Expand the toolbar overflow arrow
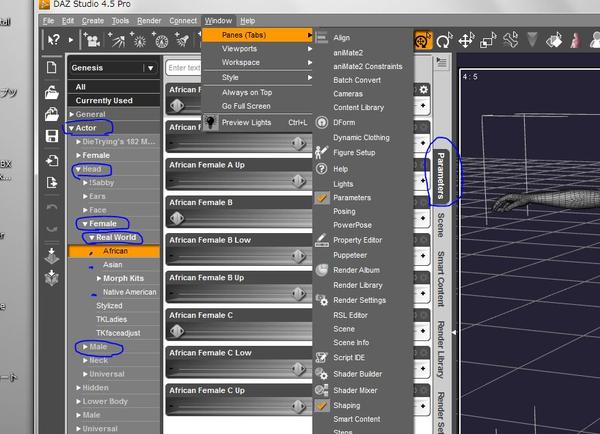600x434 pixels. click(x=71, y=39)
